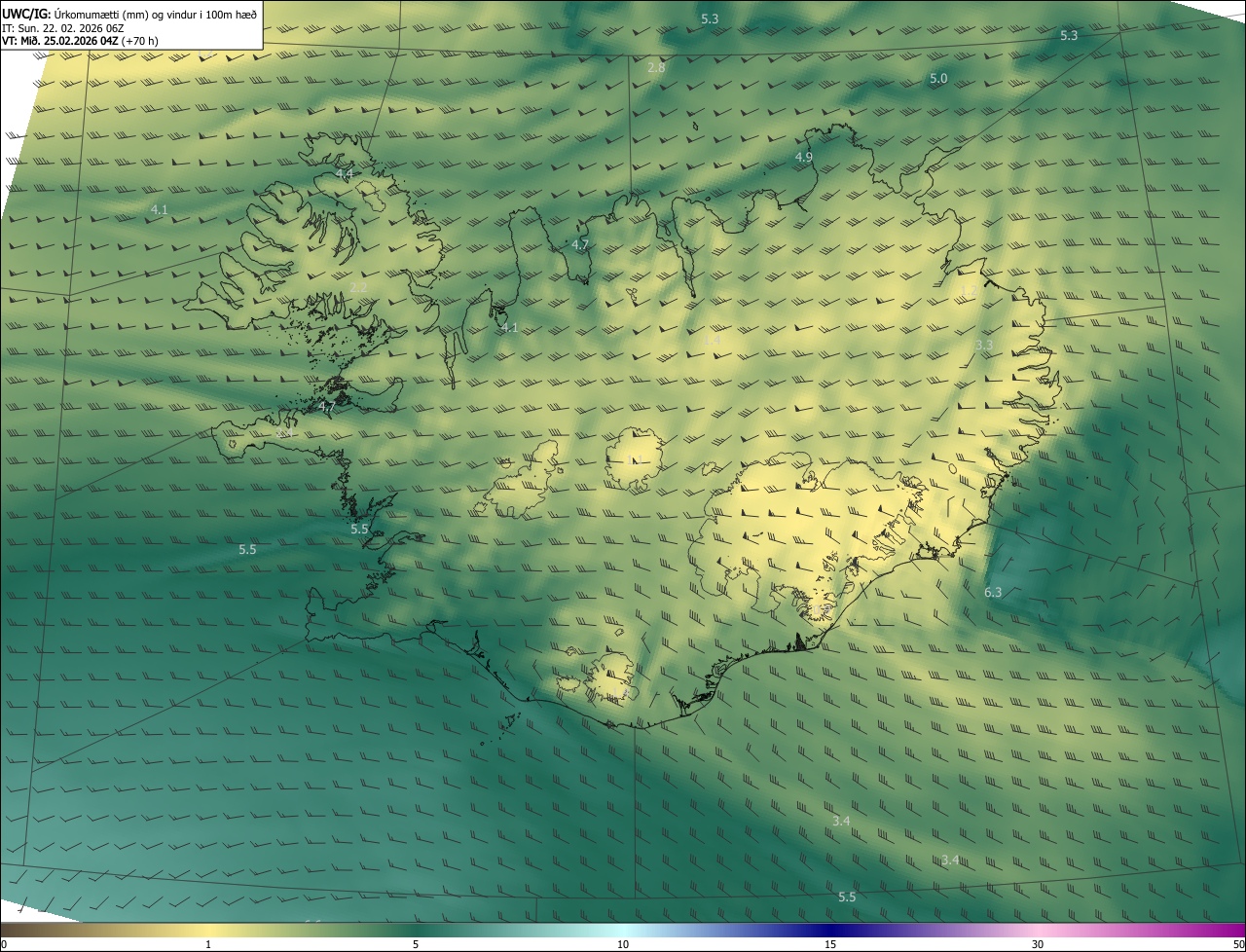Click the 6.3 value label on map
The image size is (1246, 952).
click(x=993, y=592)
